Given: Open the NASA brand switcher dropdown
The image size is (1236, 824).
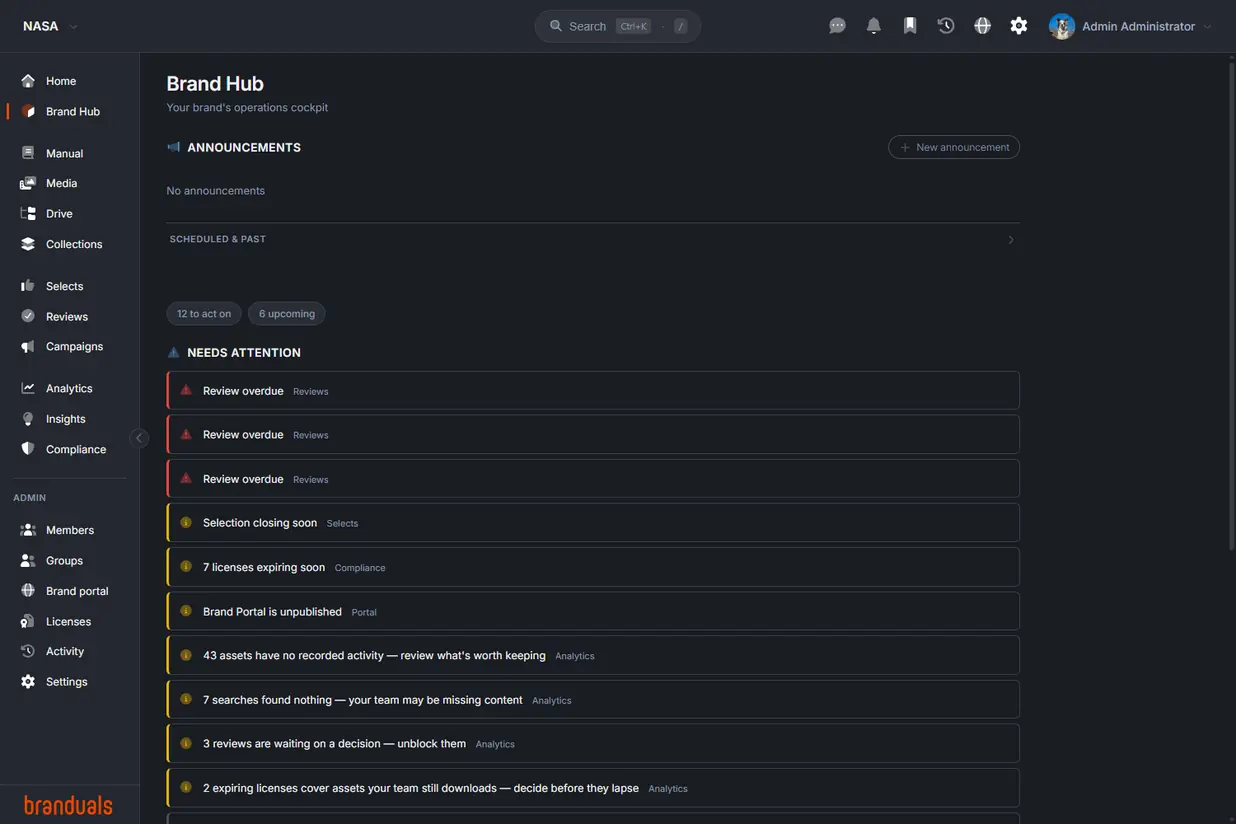Looking at the screenshot, I should tap(50, 26).
